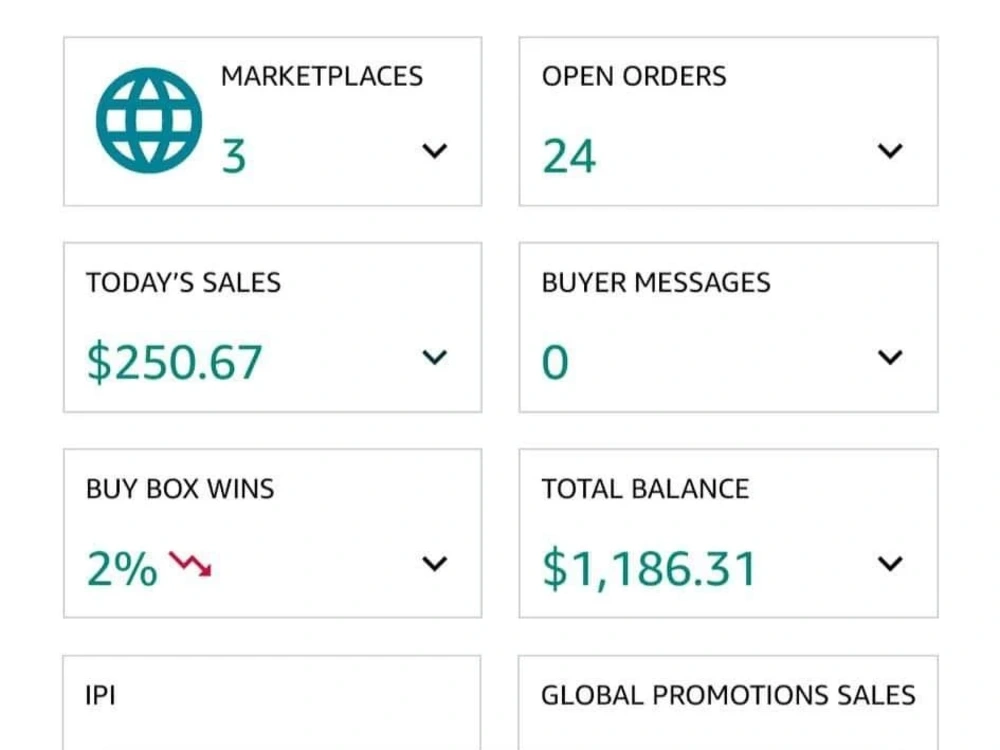Click the $250.67 sales amount

pyautogui.click(x=174, y=362)
